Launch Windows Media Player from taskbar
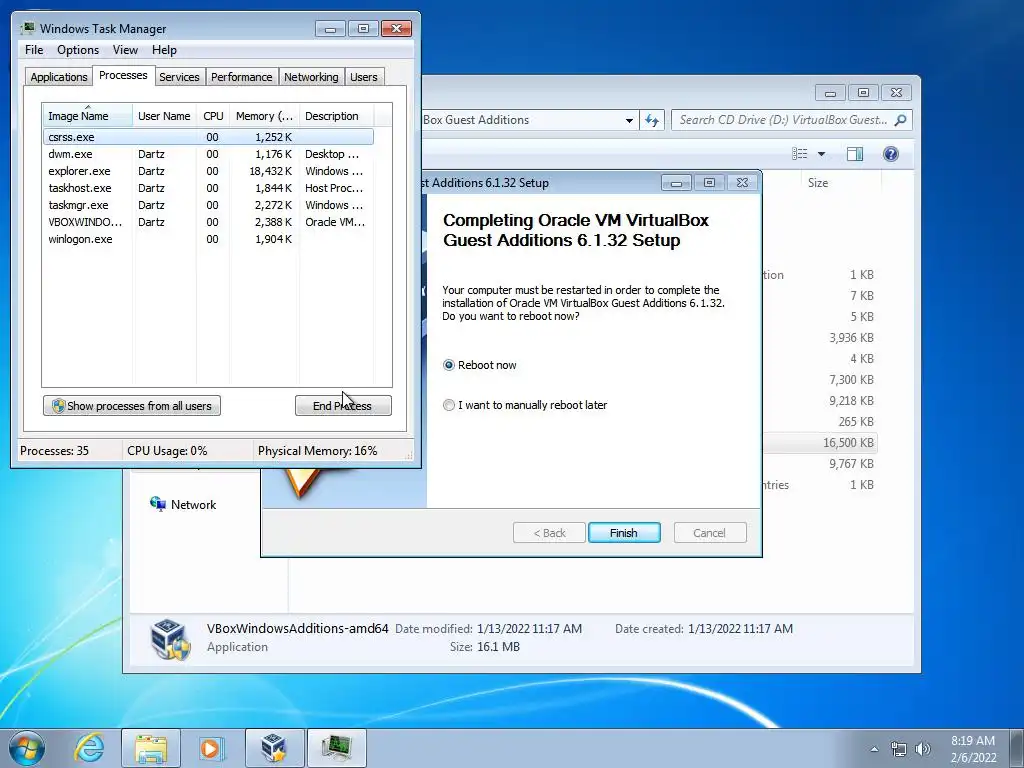Screen dimensions: 1024x768 pos(210,748)
